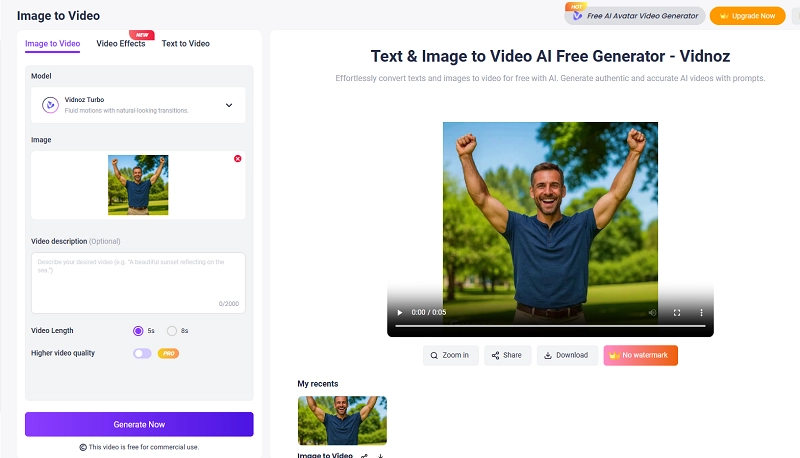Enable the Higher video quality toggle
Image resolution: width=800 pixels, height=458 pixels.
pyautogui.click(x=142, y=353)
